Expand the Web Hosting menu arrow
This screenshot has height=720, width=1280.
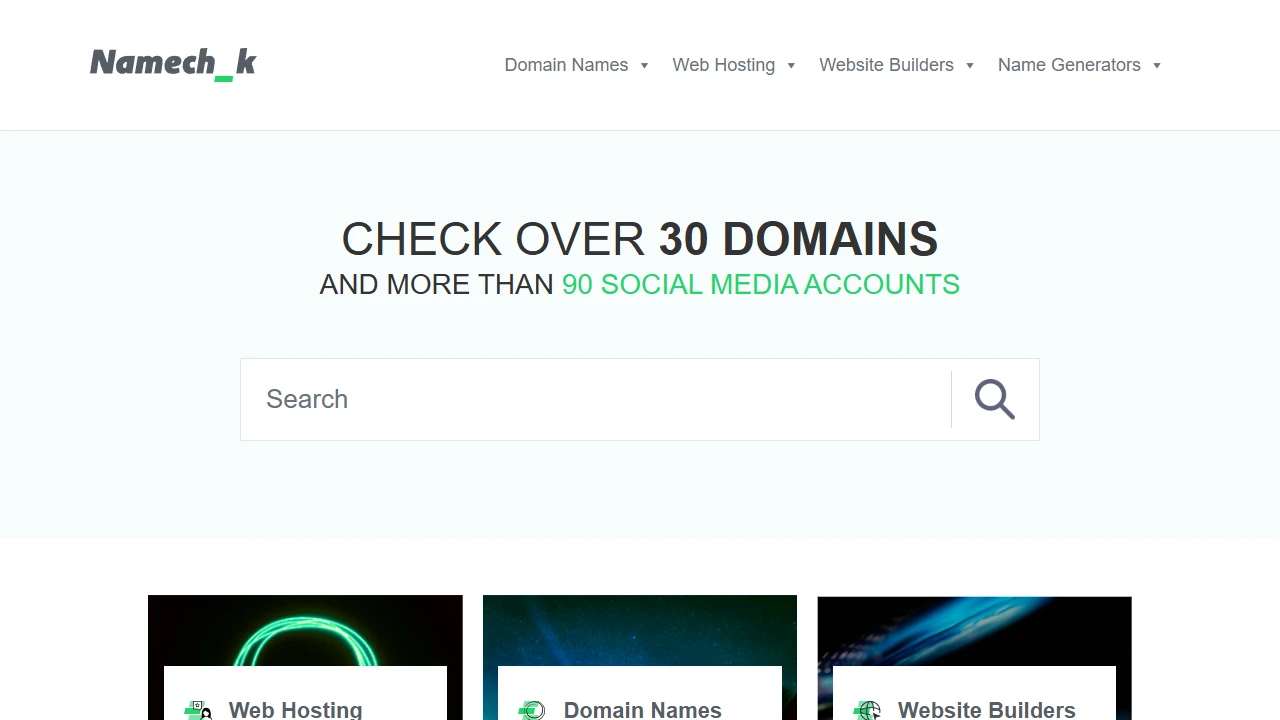click(791, 66)
